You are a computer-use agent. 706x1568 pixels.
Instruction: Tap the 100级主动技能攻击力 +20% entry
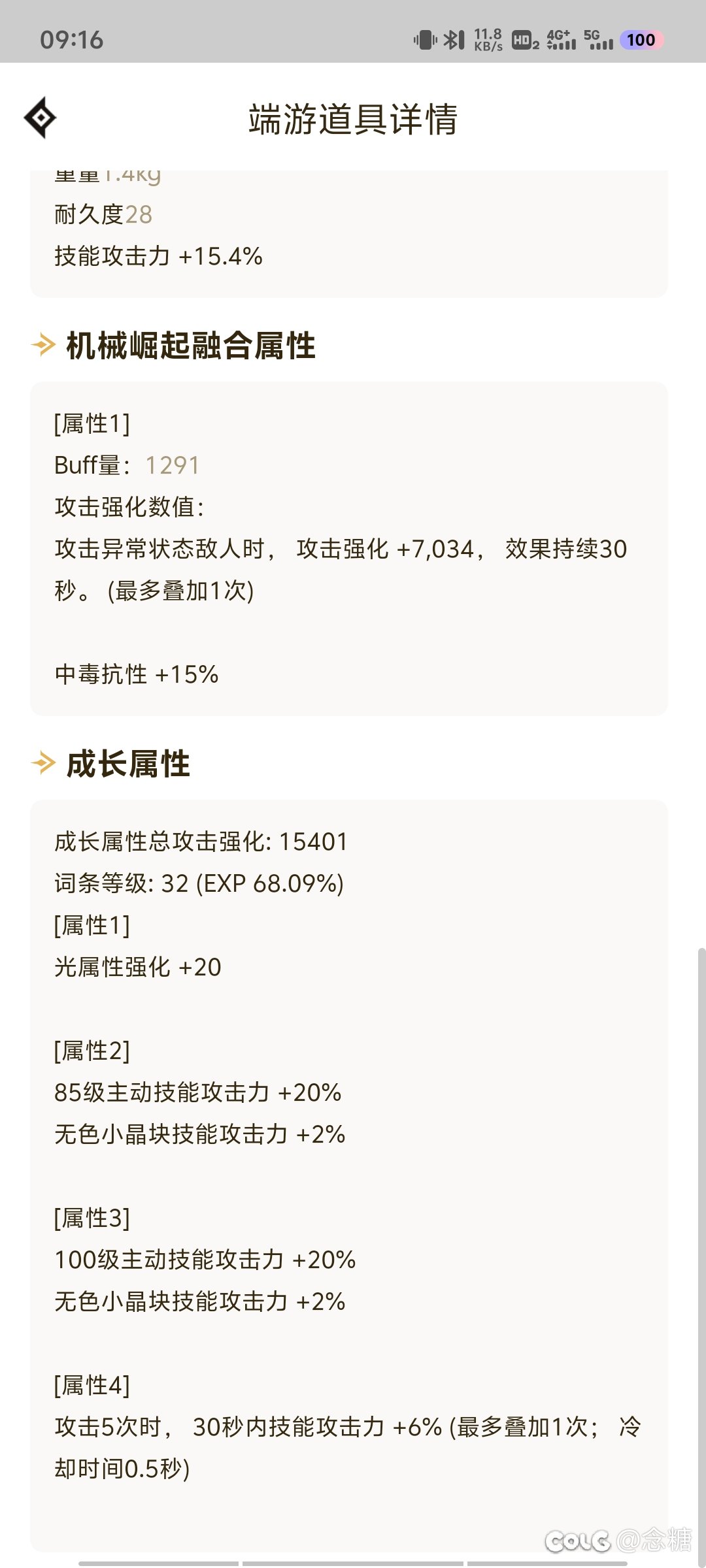pos(205,1260)
